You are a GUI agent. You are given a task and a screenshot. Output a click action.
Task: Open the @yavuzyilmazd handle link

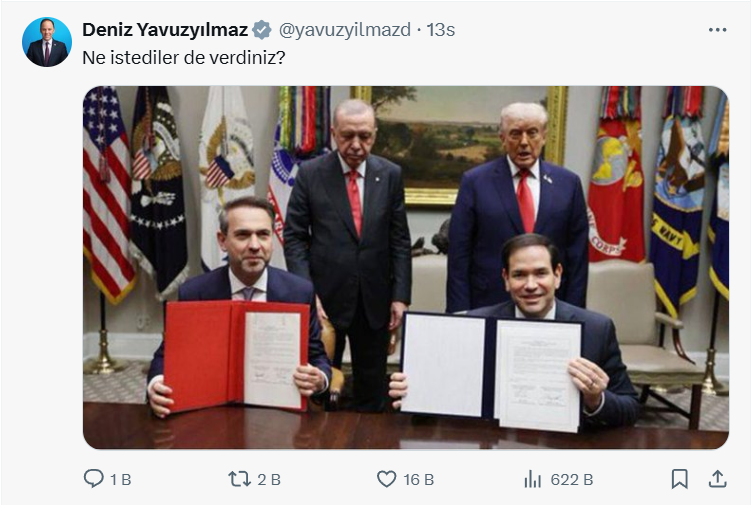click(x=344, y=30)
